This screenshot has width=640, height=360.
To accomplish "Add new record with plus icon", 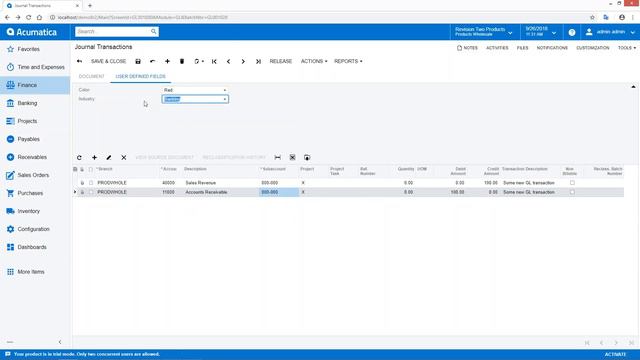I will 167,61.
